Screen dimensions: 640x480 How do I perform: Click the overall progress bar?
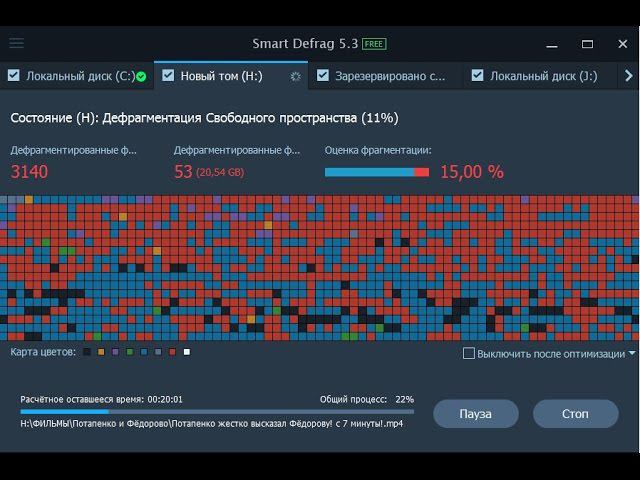tap(217, 412)
